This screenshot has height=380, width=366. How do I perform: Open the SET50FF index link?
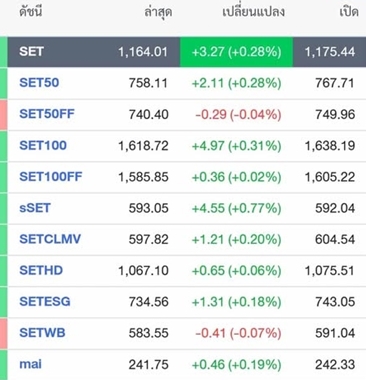[x=47, y=114]
